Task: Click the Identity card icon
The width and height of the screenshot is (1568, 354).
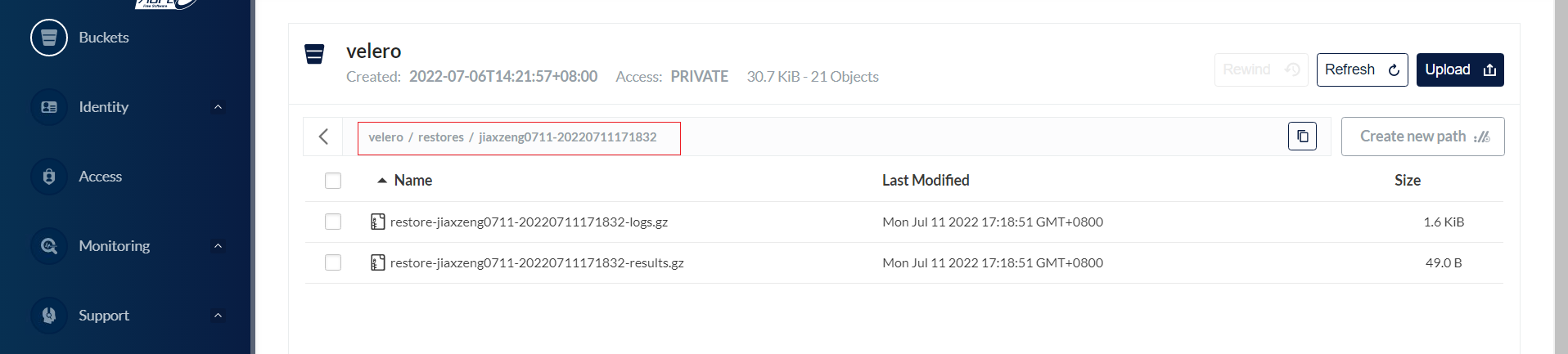Action: click(49, 107)
